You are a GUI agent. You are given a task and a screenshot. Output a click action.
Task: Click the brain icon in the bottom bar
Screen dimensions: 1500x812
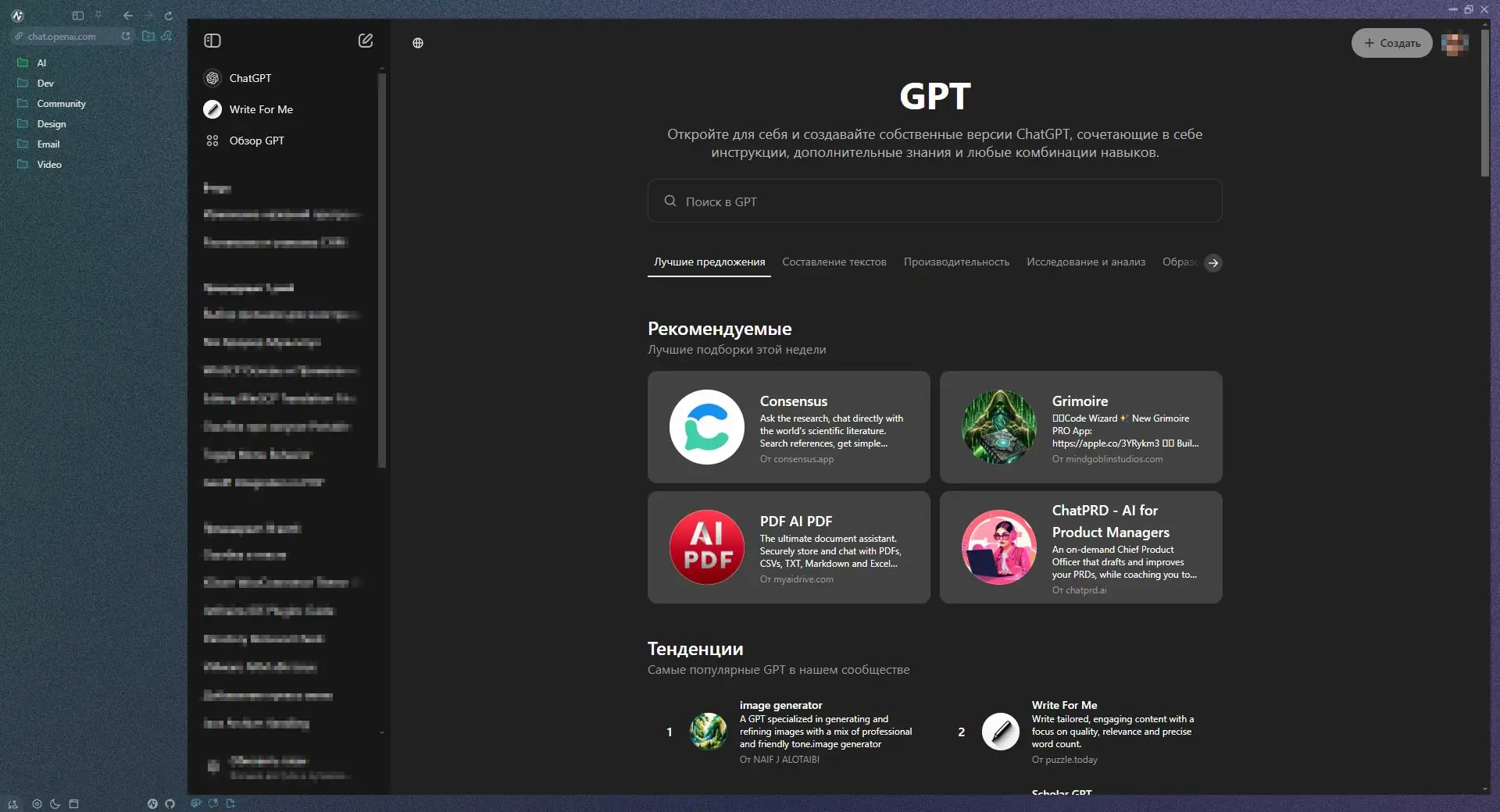click(x=195, y=803)
